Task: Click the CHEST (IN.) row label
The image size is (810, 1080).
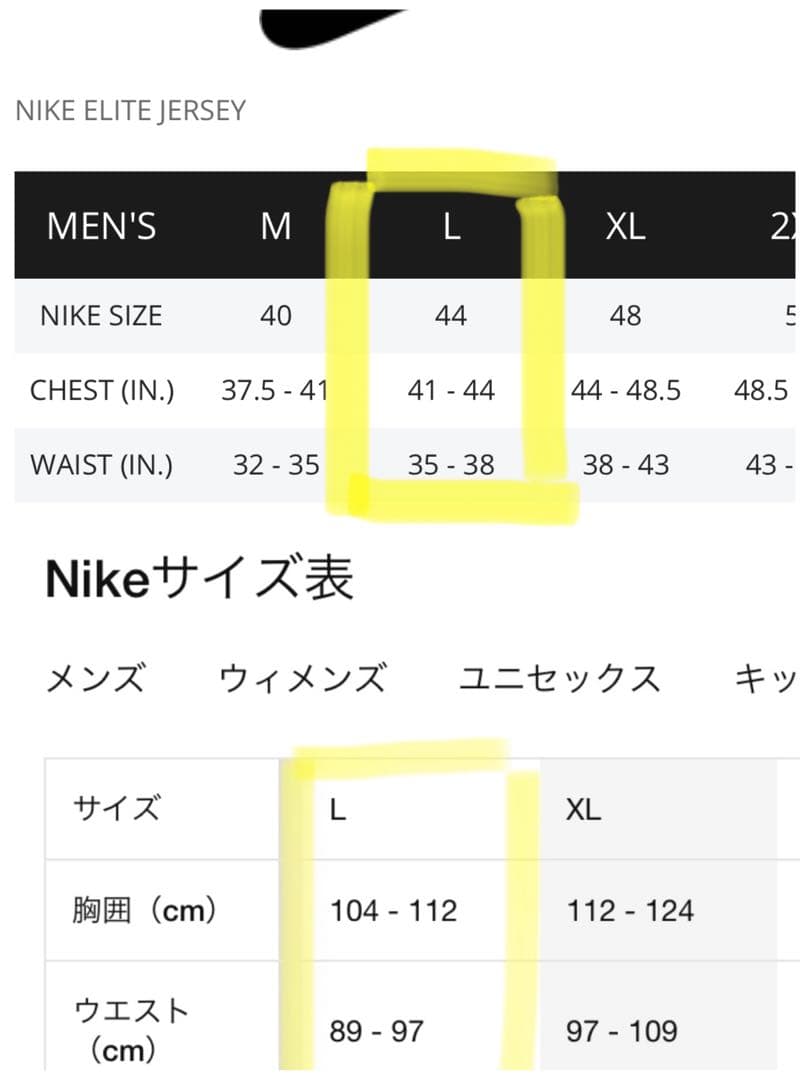Action: (x=104, y=391)
